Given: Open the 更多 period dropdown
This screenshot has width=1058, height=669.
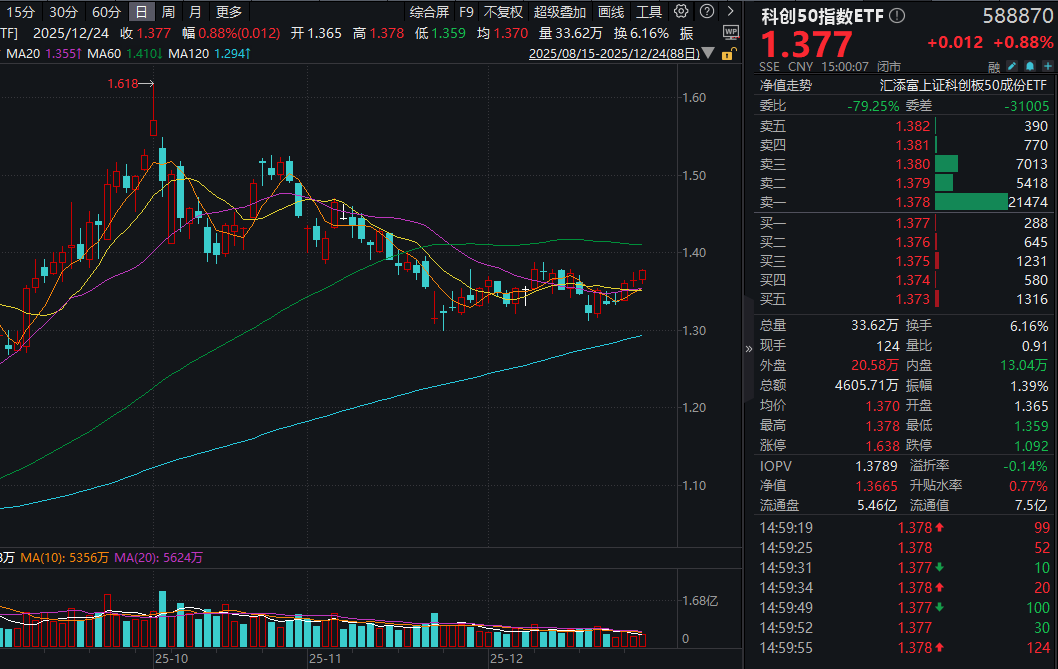Looking at the screenshot, I should point(227,11).
